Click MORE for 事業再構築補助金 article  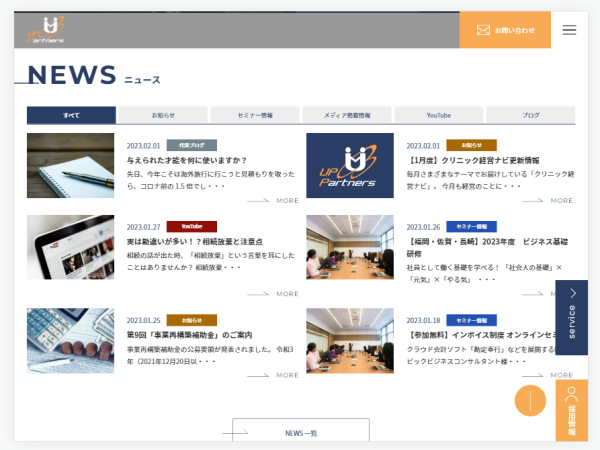(273, 375)
